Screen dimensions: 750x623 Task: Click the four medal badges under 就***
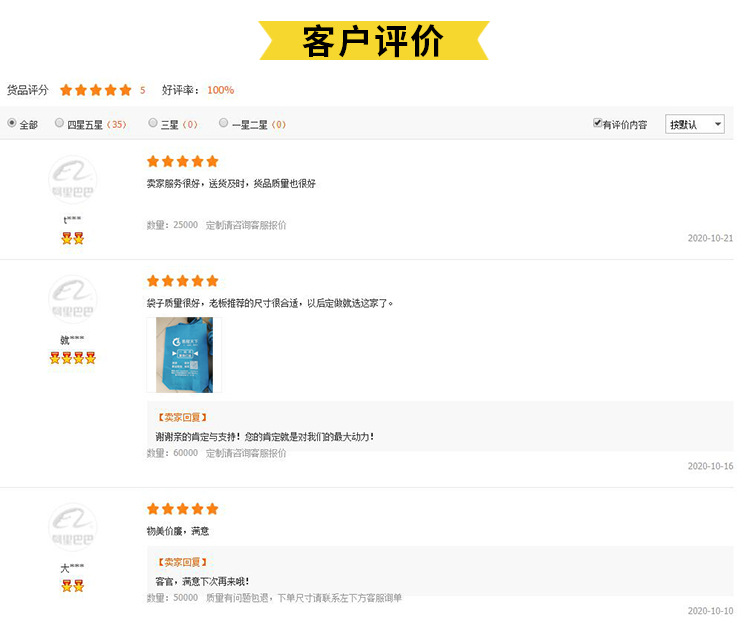pos(73,357)
